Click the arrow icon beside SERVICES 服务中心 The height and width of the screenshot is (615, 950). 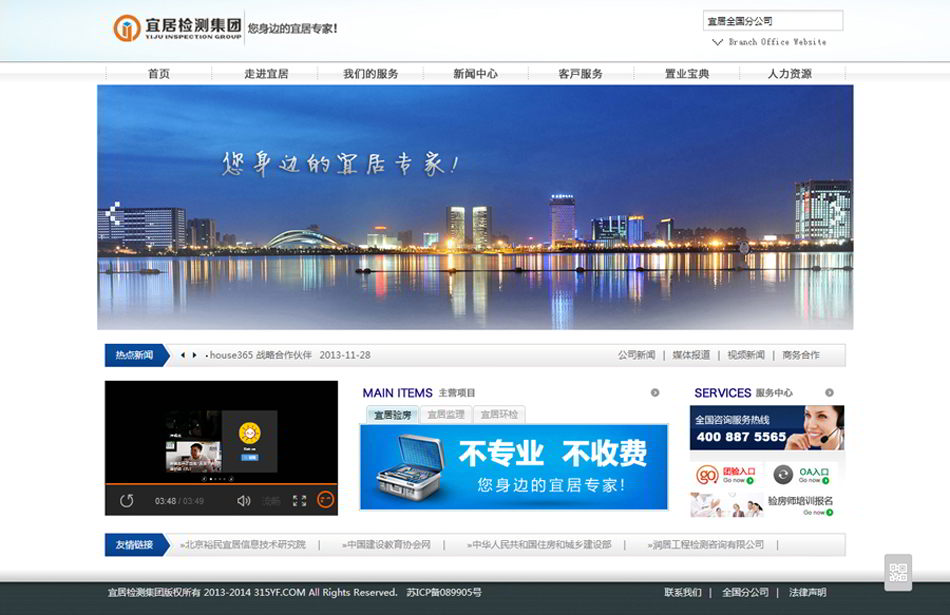pyautogui.click(x=829, y=393)
